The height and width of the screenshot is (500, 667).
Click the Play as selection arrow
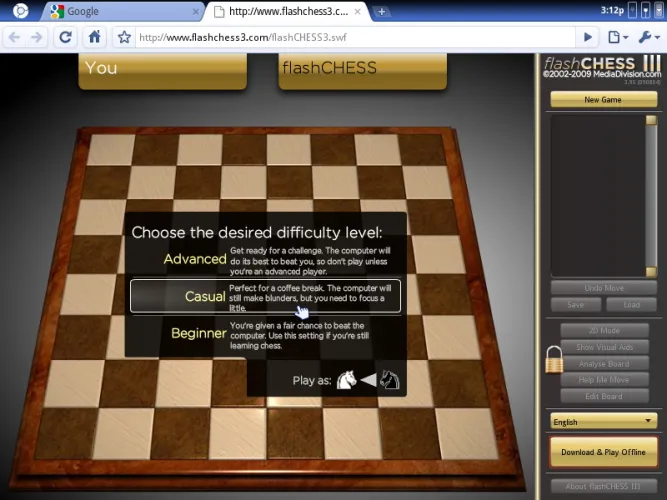pyautogui.click(x=368, y=380)
